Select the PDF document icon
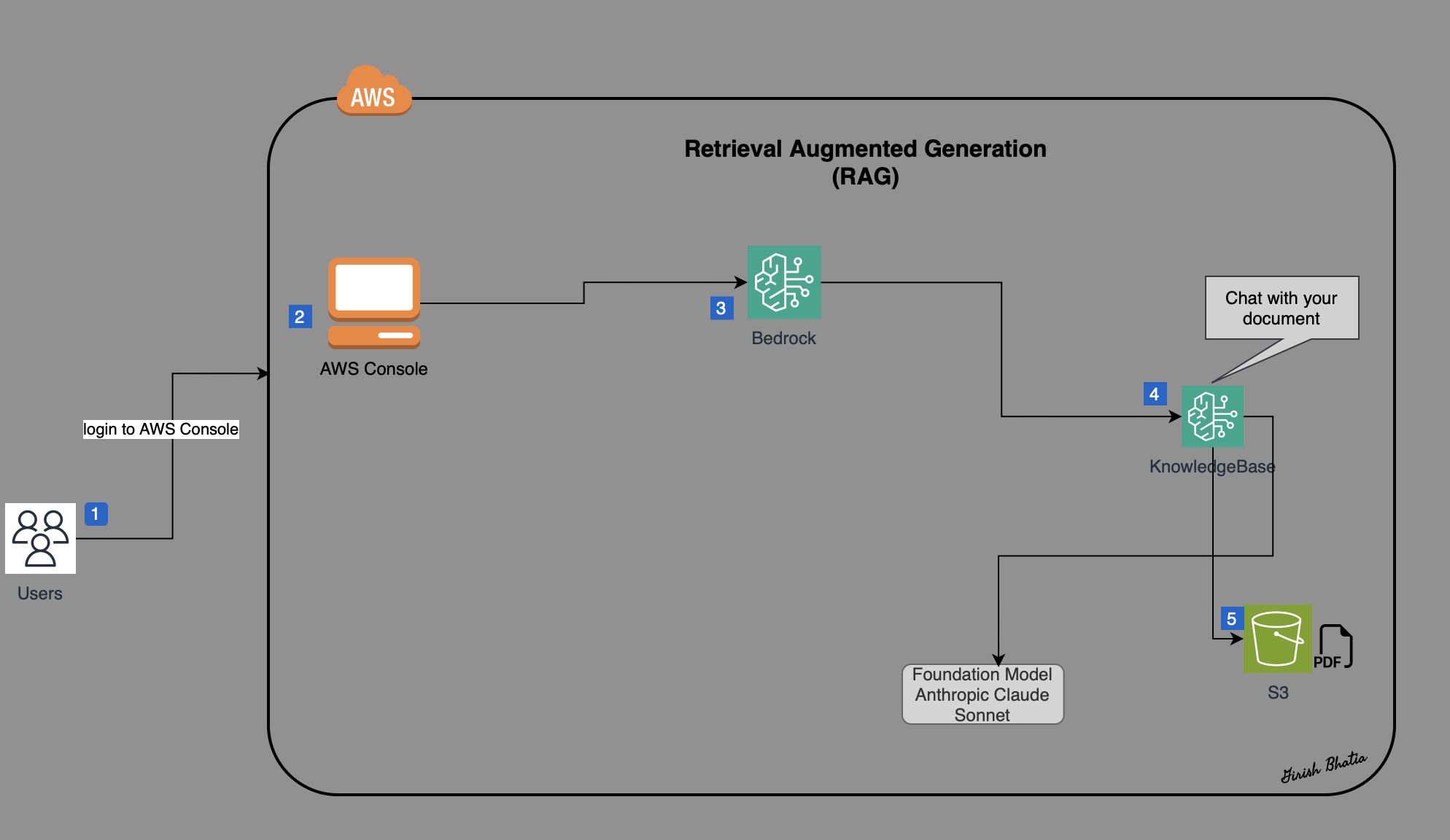 click(x=1334, y=647)
